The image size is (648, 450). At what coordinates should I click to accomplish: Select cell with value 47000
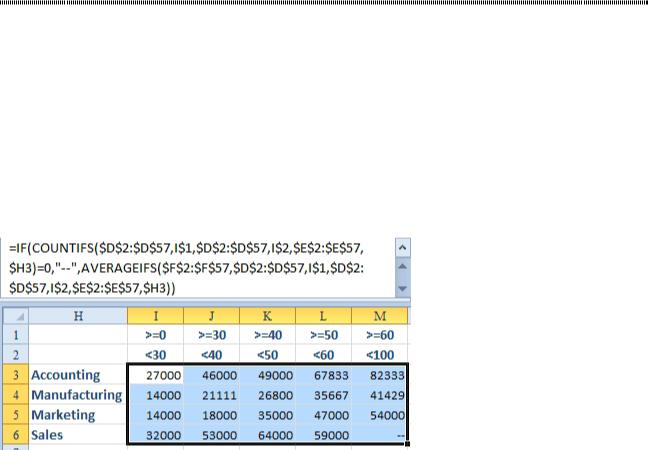324,415
